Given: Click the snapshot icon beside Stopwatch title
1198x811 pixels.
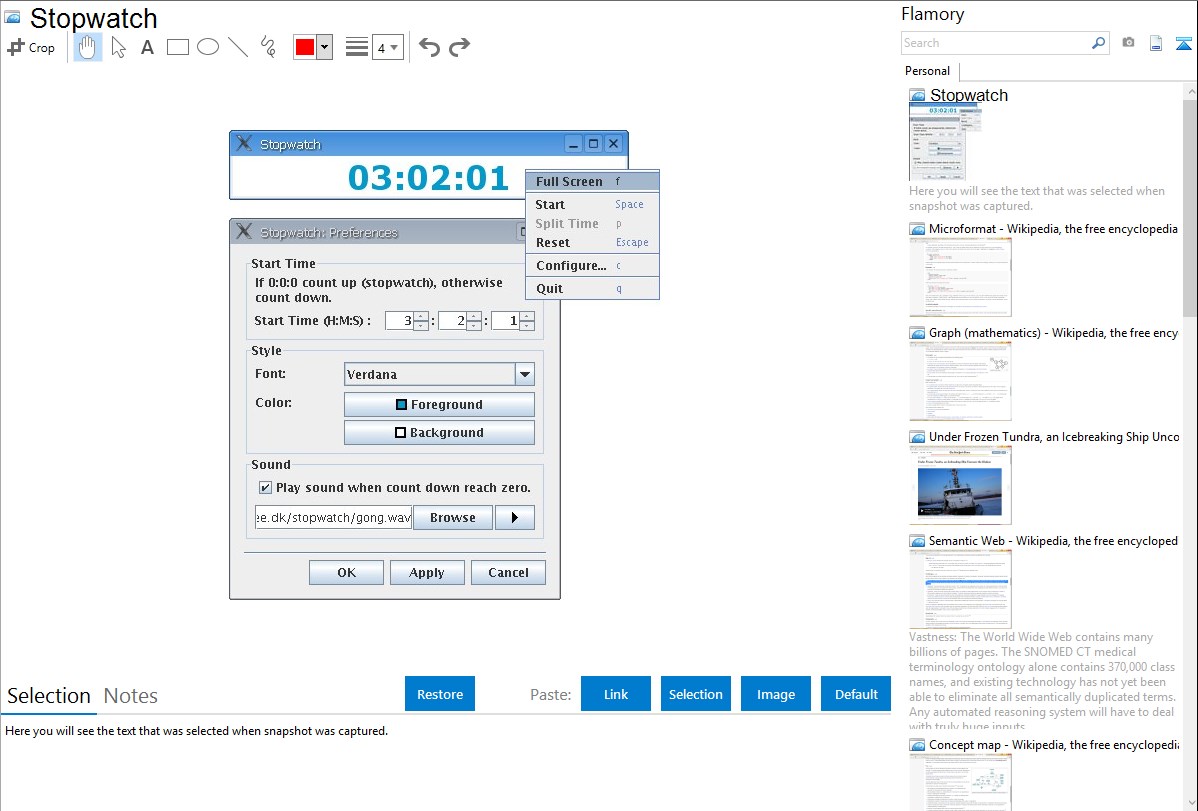Looking at the screenshot, I should pos(12,18).
